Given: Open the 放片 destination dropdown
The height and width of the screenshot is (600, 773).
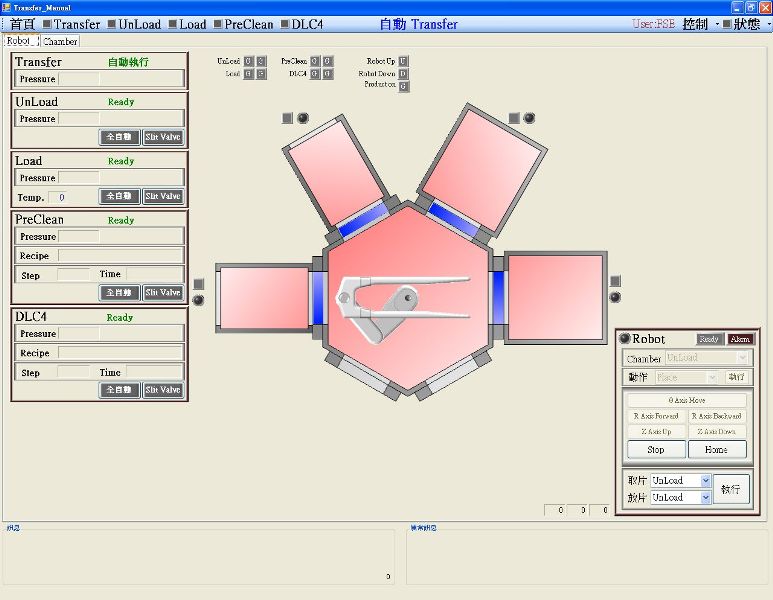Looking at the screenshot, I should tap(680, 498).
